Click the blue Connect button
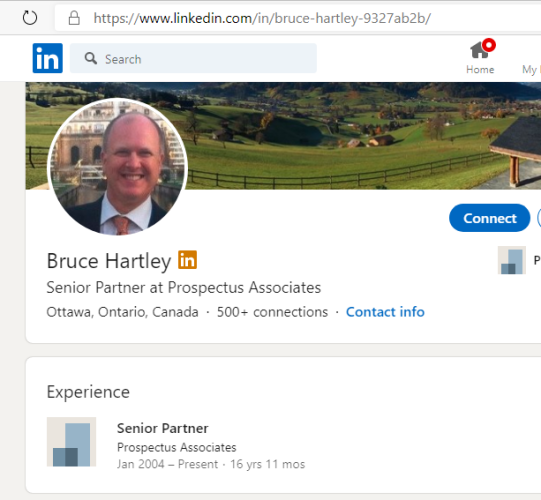The height and width of the screenshot is (500, 541). coord(490,218)
